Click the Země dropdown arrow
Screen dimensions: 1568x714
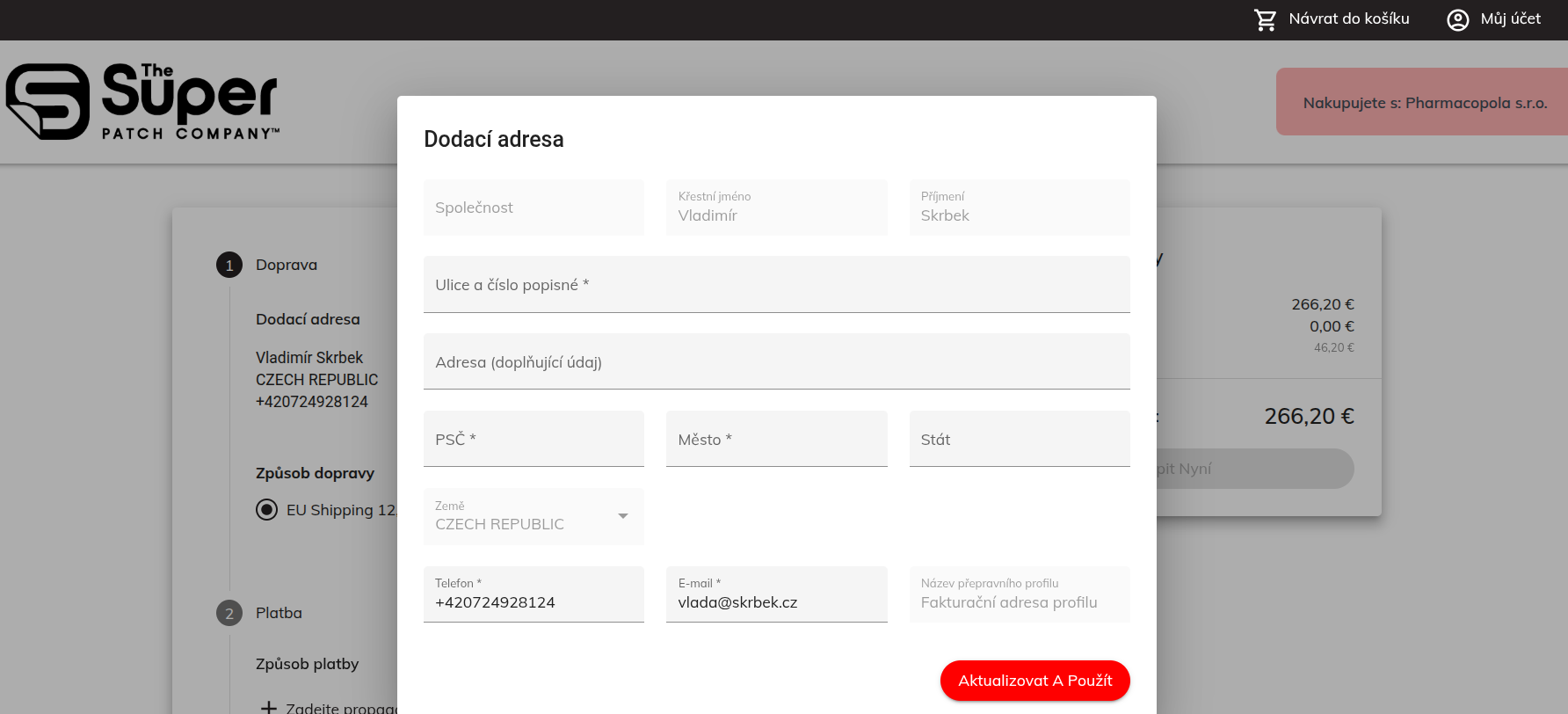click(623, 516)
